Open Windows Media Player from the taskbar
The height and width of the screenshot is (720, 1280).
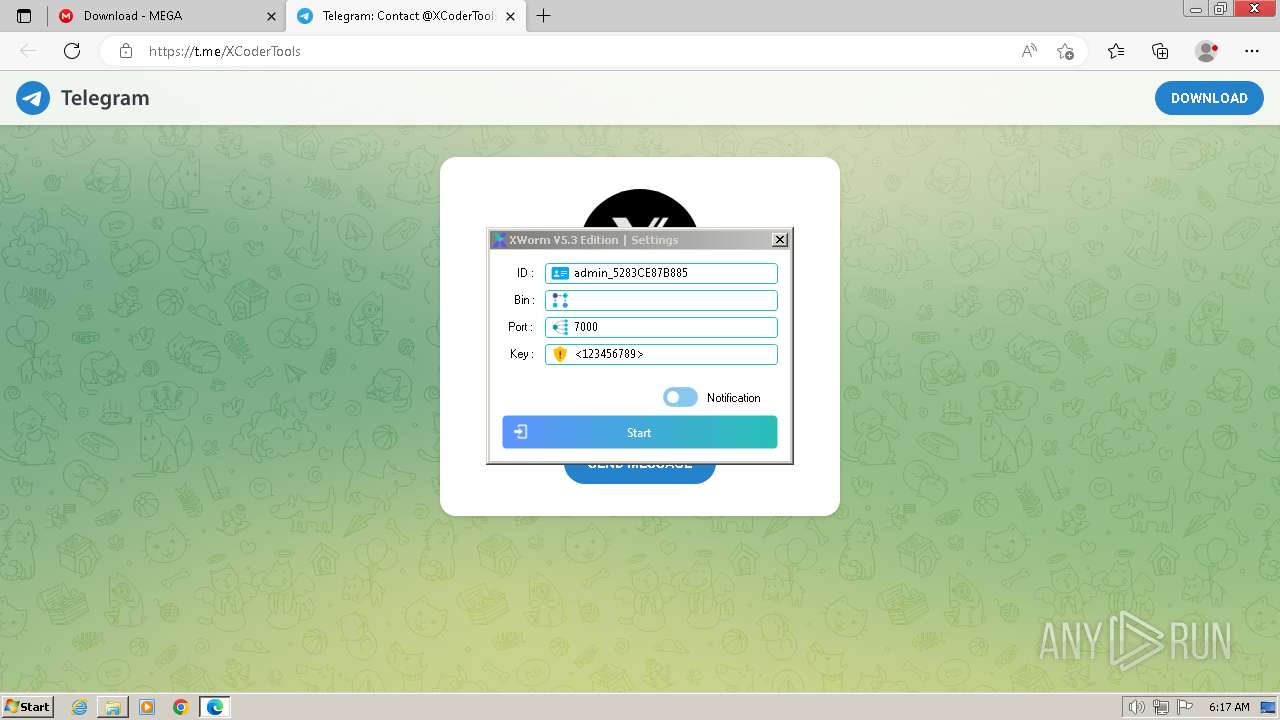click(x=147, y=707)
